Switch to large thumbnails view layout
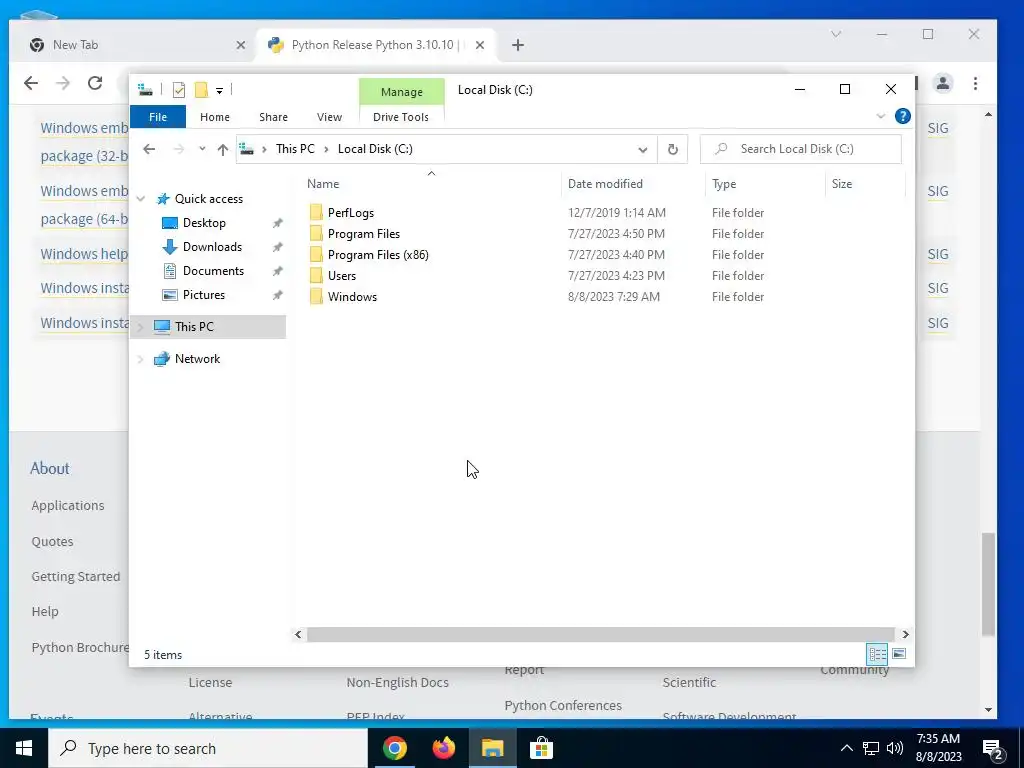The image size is (1024, 768). (x=899, y=654)
